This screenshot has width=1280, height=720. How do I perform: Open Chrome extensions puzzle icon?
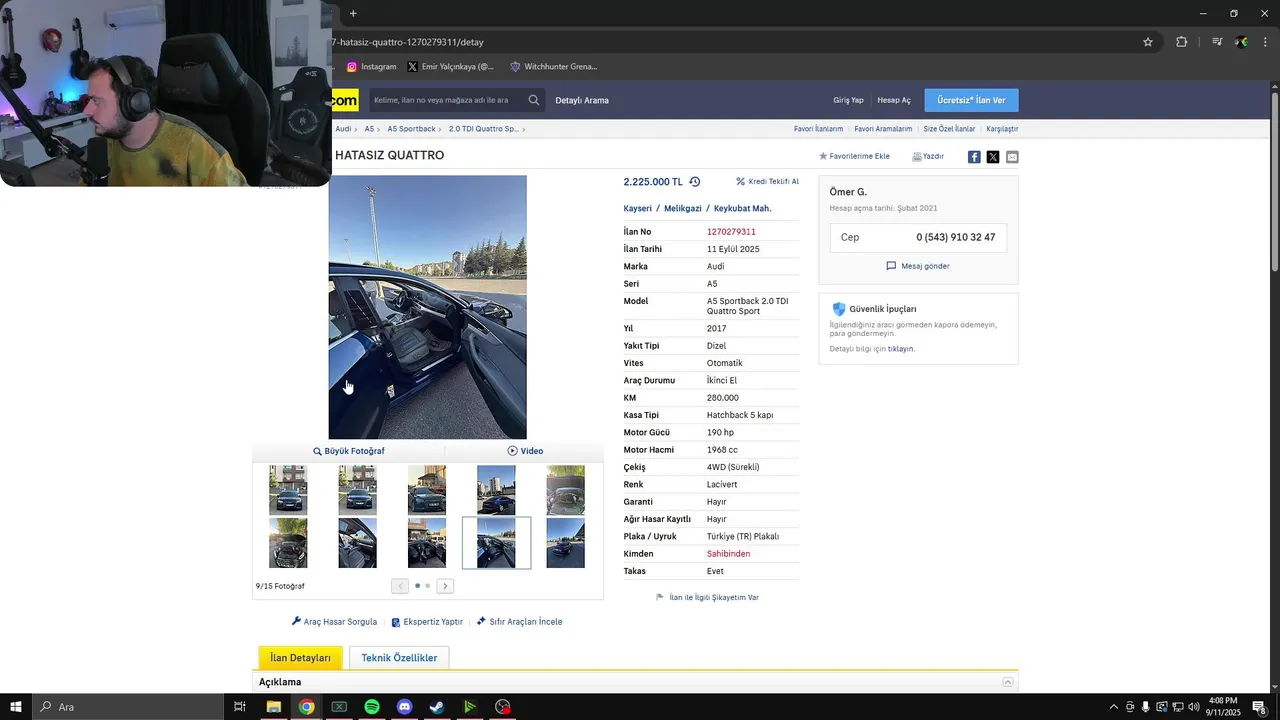(1182, 42)
